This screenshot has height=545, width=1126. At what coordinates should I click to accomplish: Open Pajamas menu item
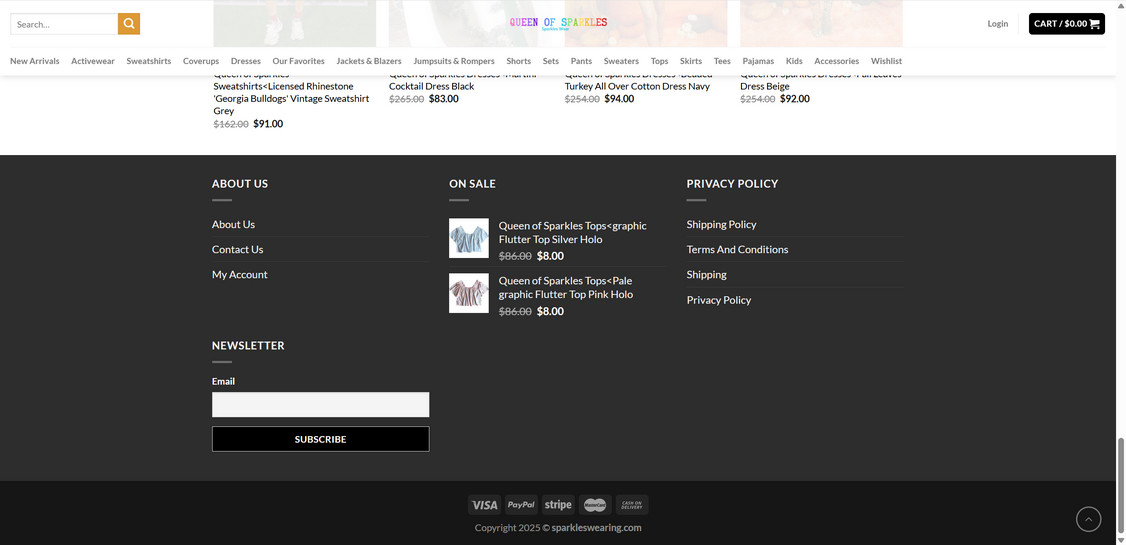click(x=758, y=61)
